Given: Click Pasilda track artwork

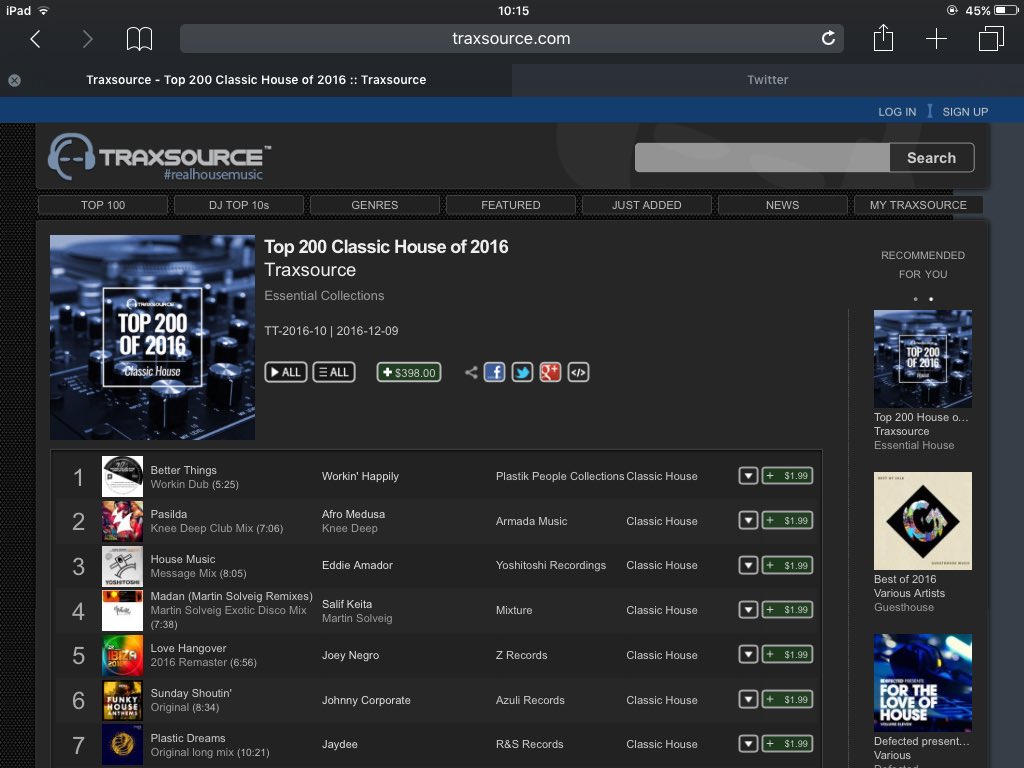Looking at the screenshot, I should (122, 521).
